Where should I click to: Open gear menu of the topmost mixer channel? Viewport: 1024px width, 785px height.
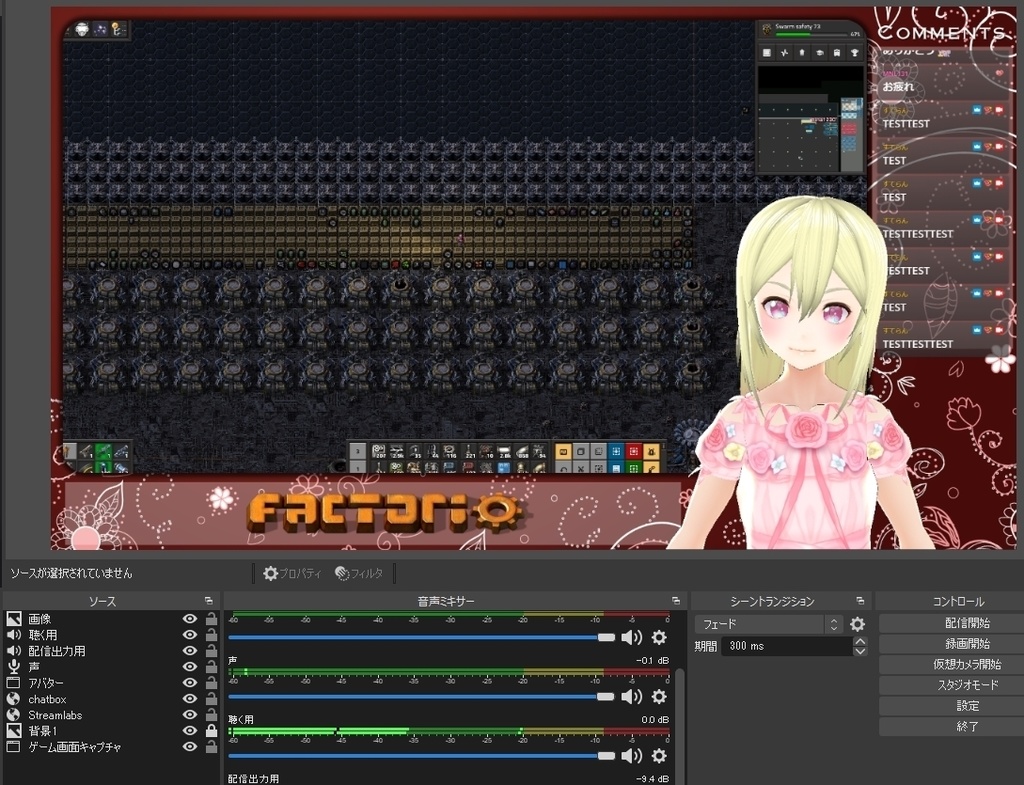(660, 637)
